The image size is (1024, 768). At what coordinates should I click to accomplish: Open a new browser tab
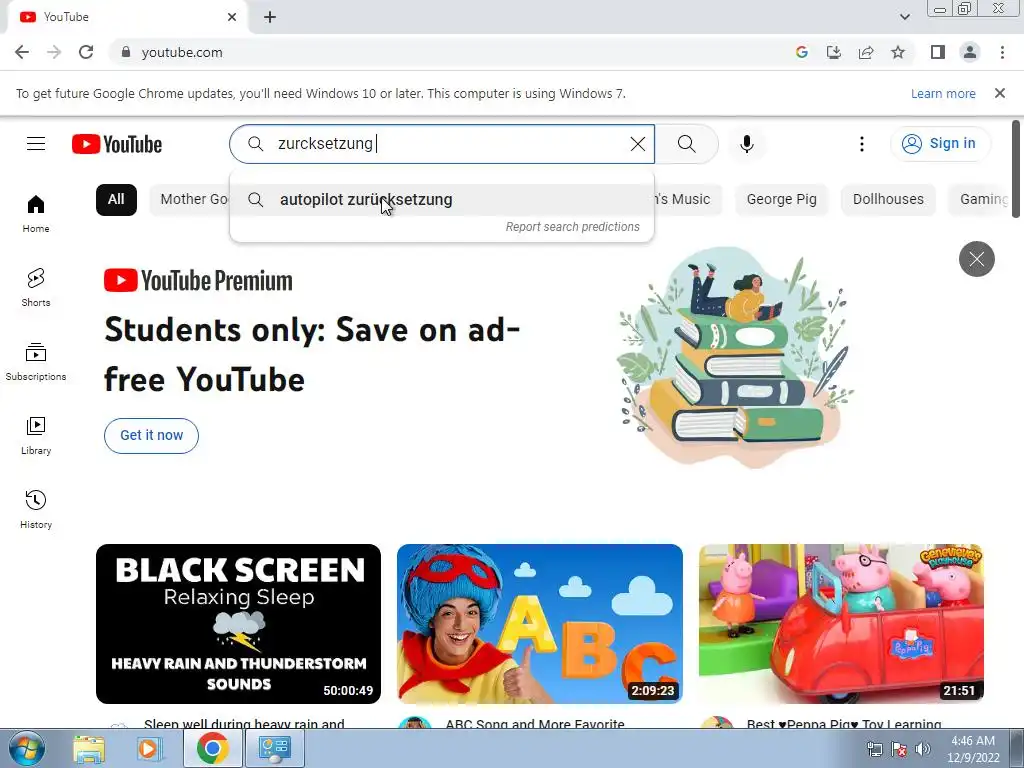(270, 17)
